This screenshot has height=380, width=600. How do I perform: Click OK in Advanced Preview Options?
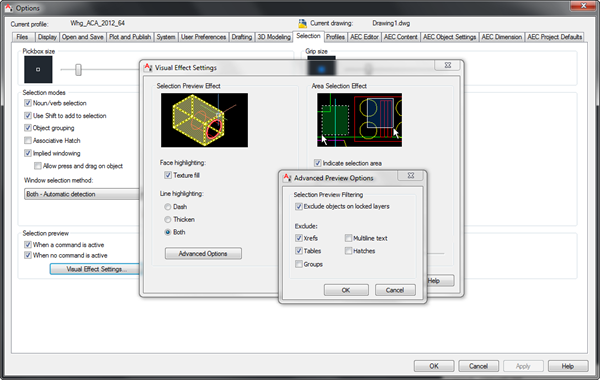pyautogui.click(x=346, y=290)
